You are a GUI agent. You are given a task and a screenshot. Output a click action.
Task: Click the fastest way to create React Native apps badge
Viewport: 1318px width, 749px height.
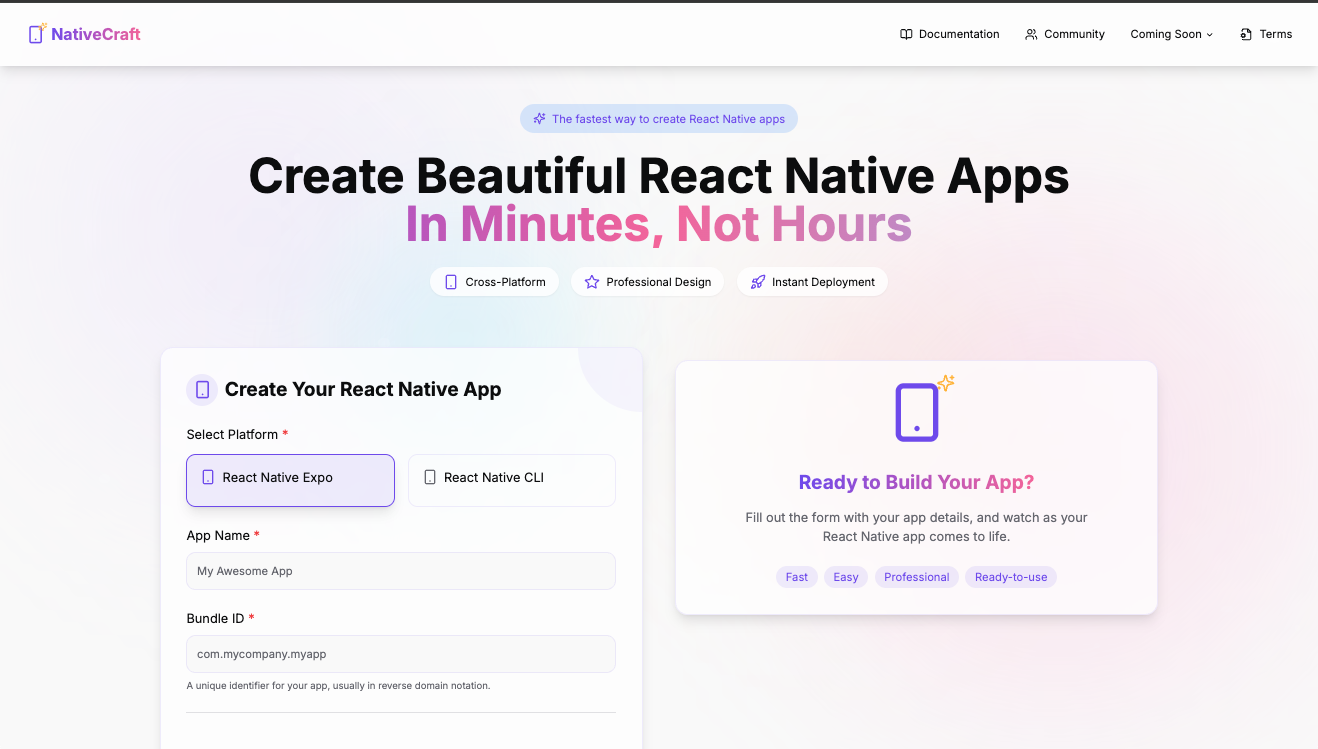pos(659,119)
